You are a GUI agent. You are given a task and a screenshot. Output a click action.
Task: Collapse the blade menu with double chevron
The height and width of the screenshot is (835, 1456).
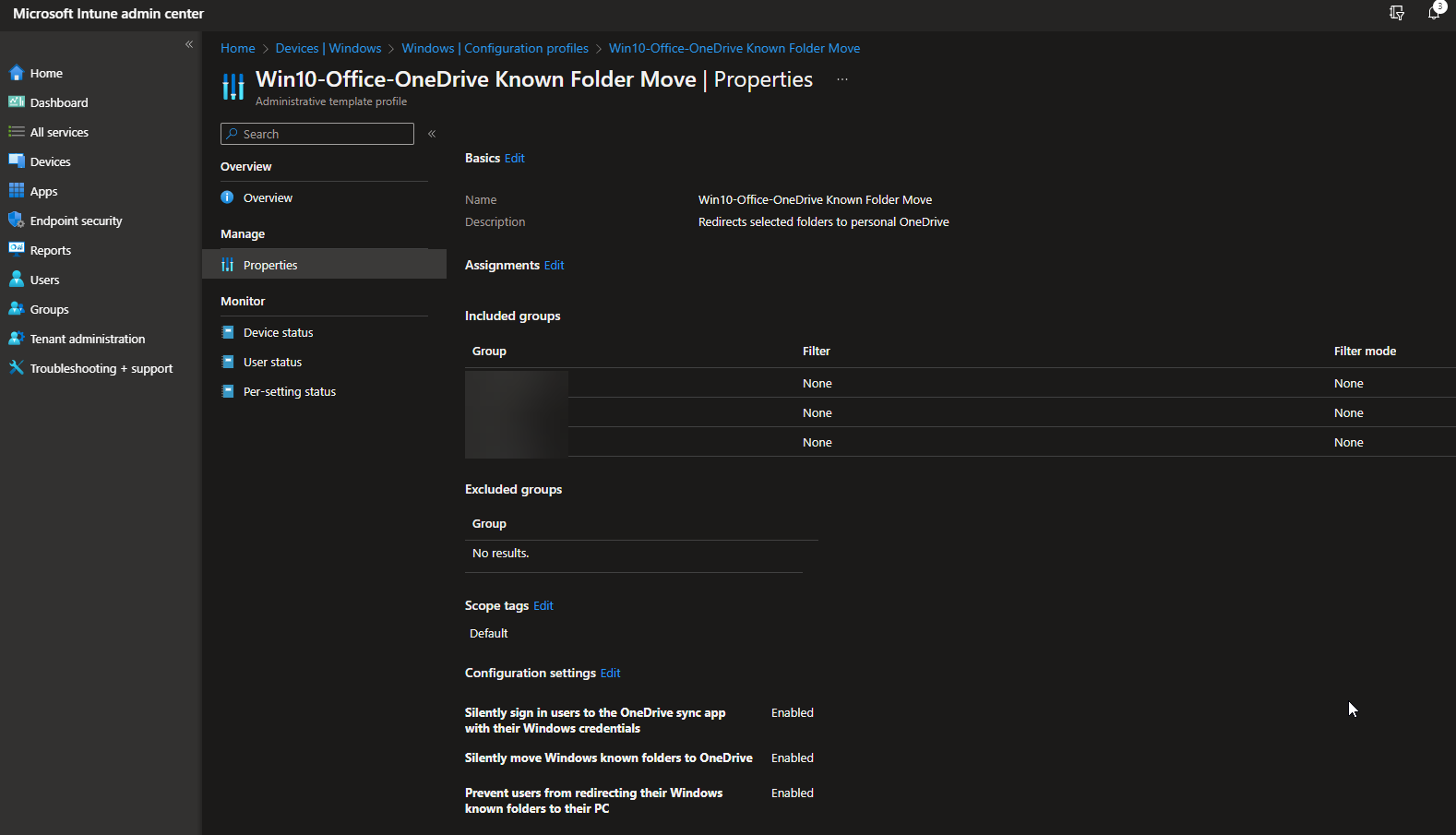point(432,134)
